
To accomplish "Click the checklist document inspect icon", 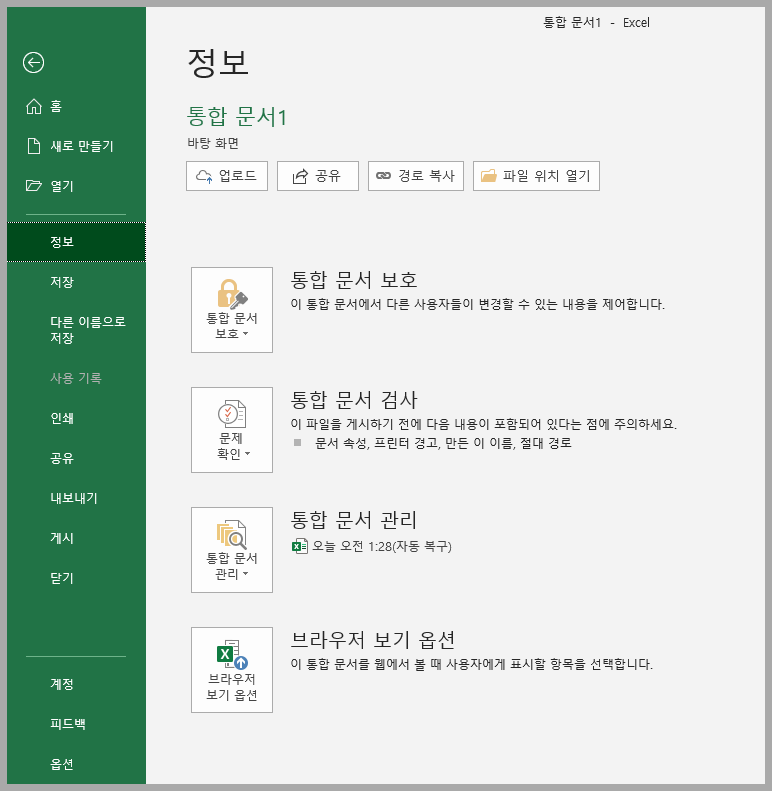I will coord(232,414).
